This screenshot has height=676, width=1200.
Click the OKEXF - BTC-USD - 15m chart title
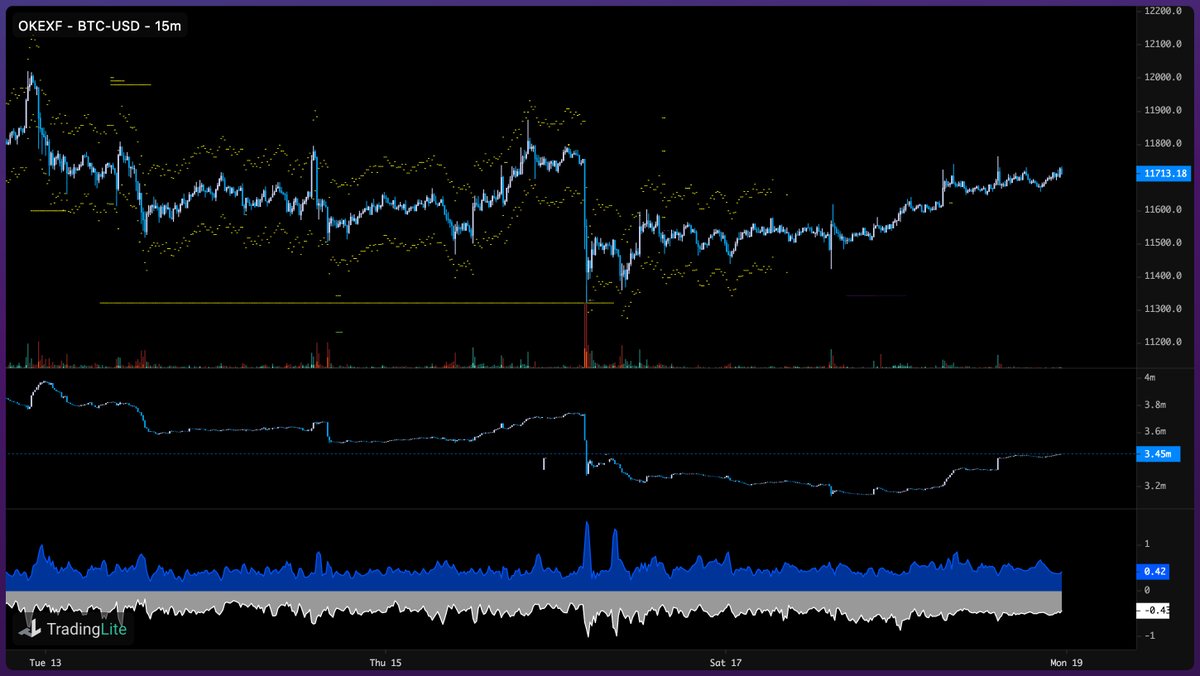point(100,25)
